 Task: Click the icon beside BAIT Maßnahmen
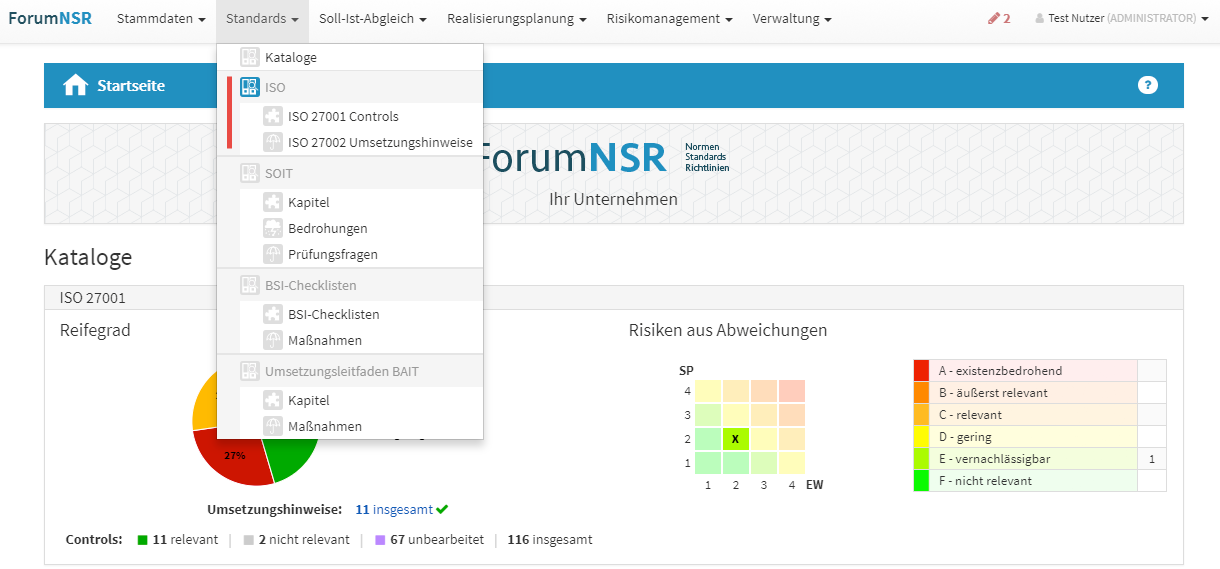pos(273,426)
